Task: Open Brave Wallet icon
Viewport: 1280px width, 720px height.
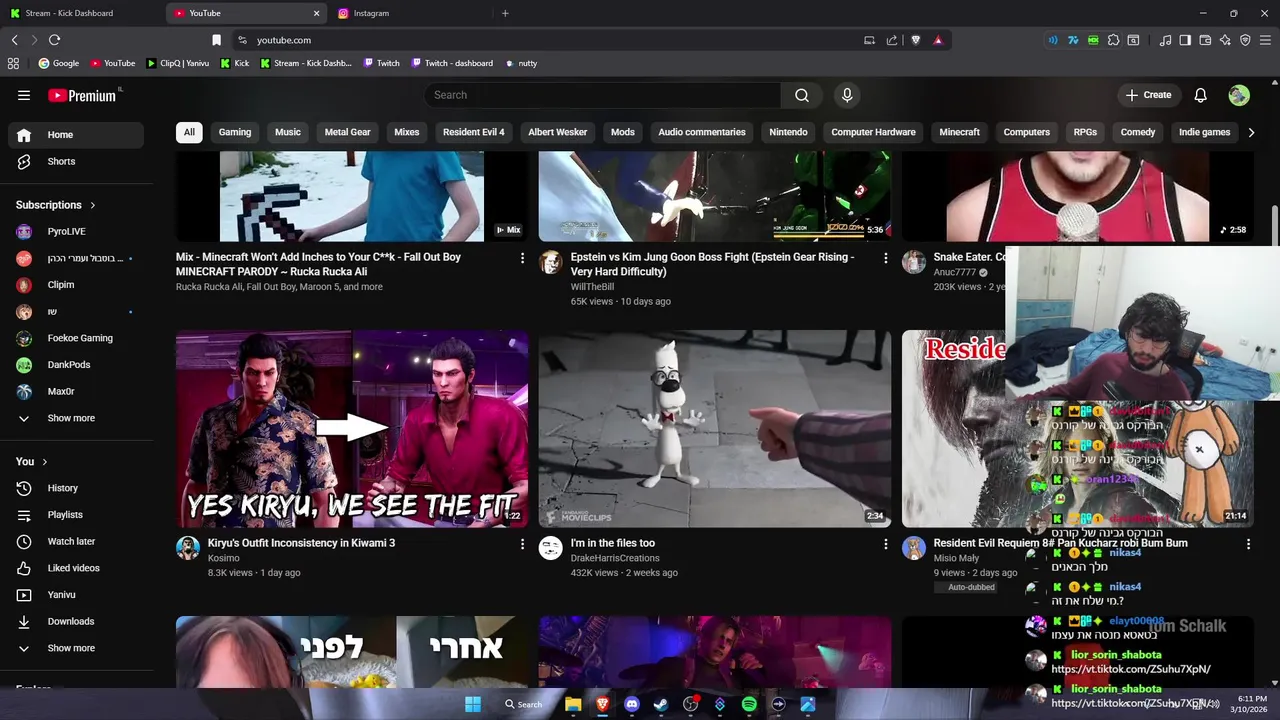Action: coord(1205,40)
